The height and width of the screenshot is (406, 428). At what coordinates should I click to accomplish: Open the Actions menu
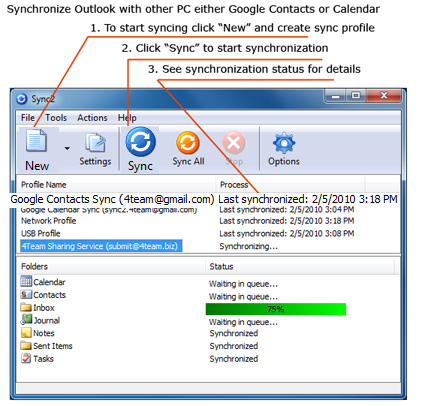[92, 118]
